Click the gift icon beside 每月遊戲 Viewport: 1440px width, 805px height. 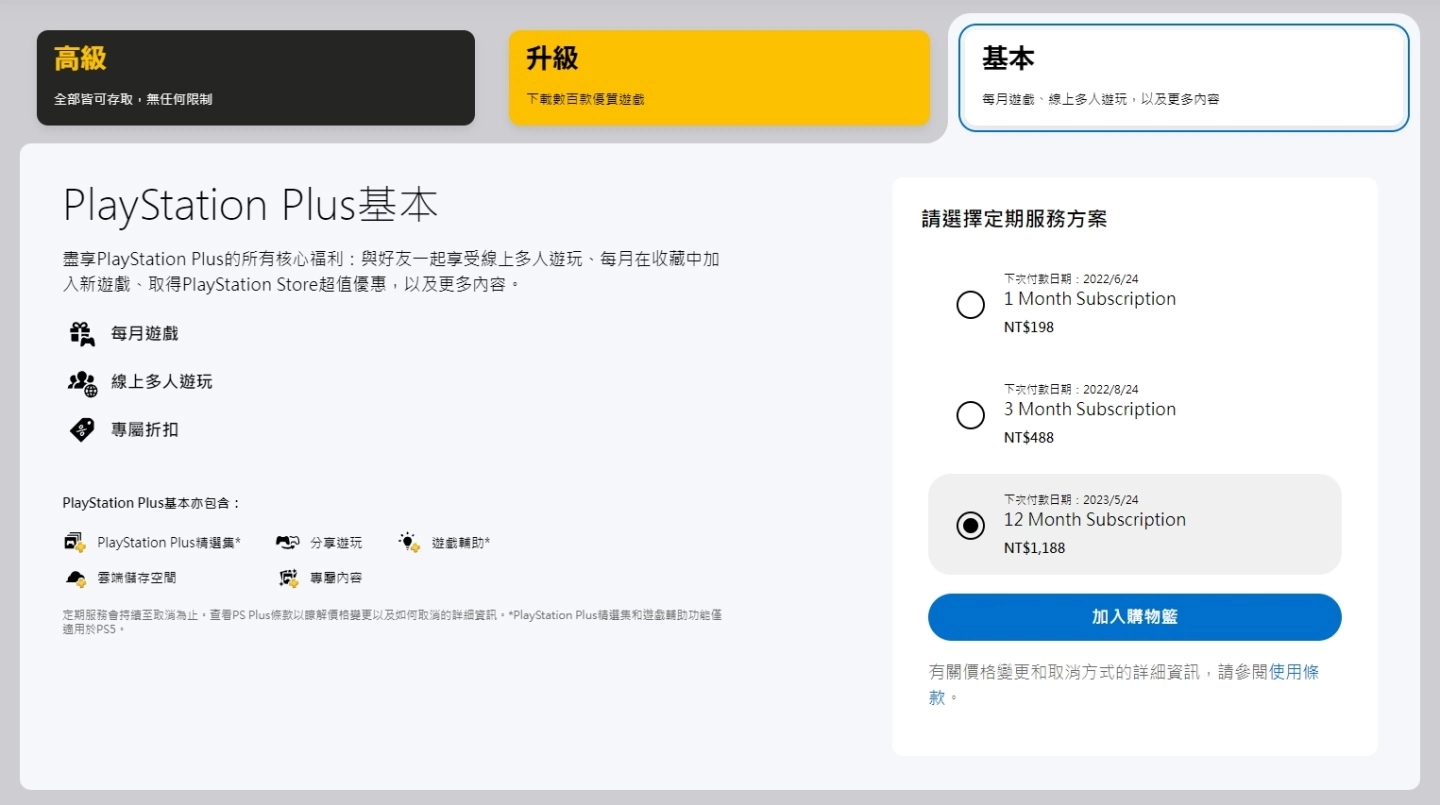82,332
